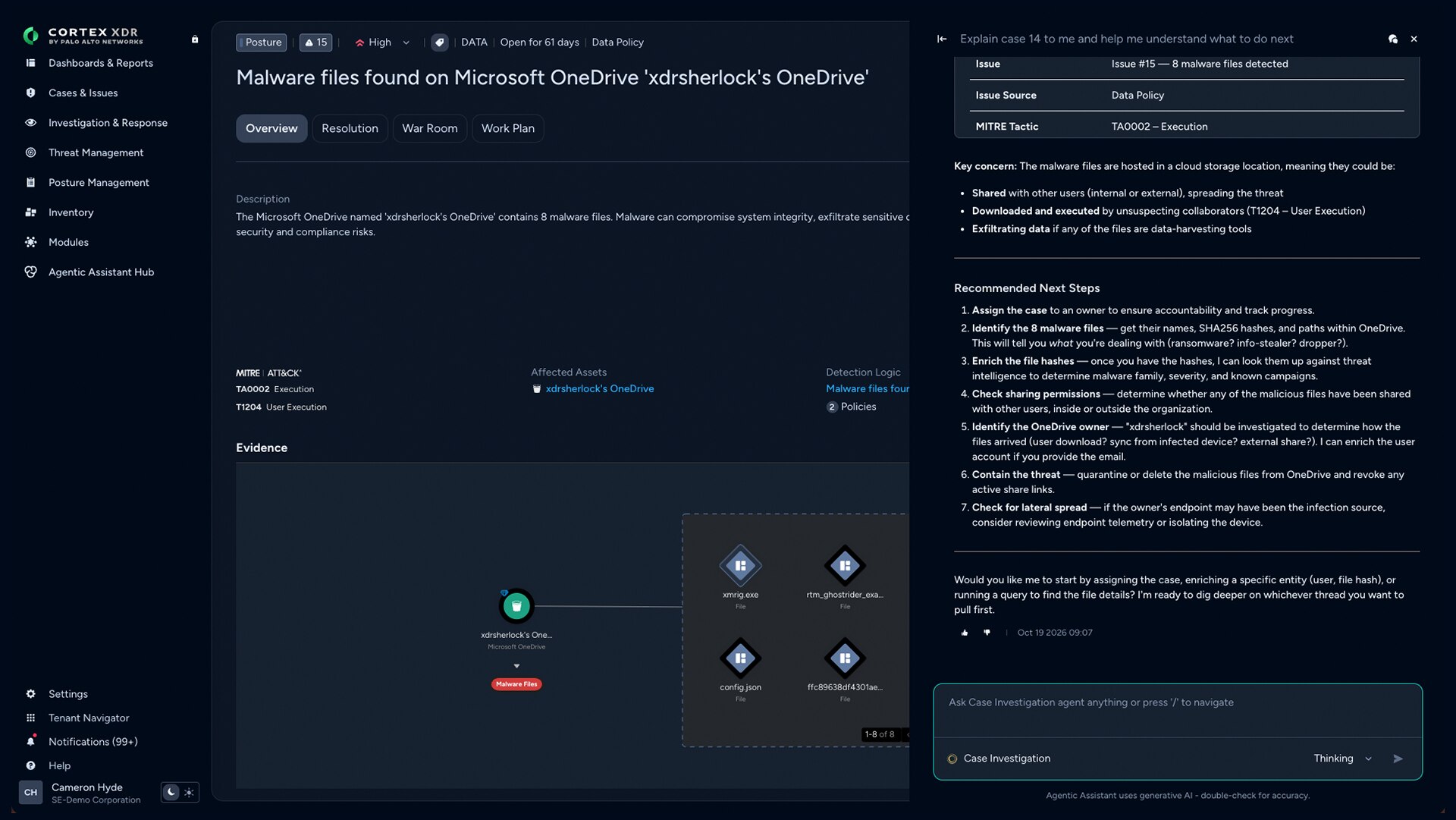Click the Notifications bell icon
Viewport: 1456px width, 820px height.
point(30,741)
